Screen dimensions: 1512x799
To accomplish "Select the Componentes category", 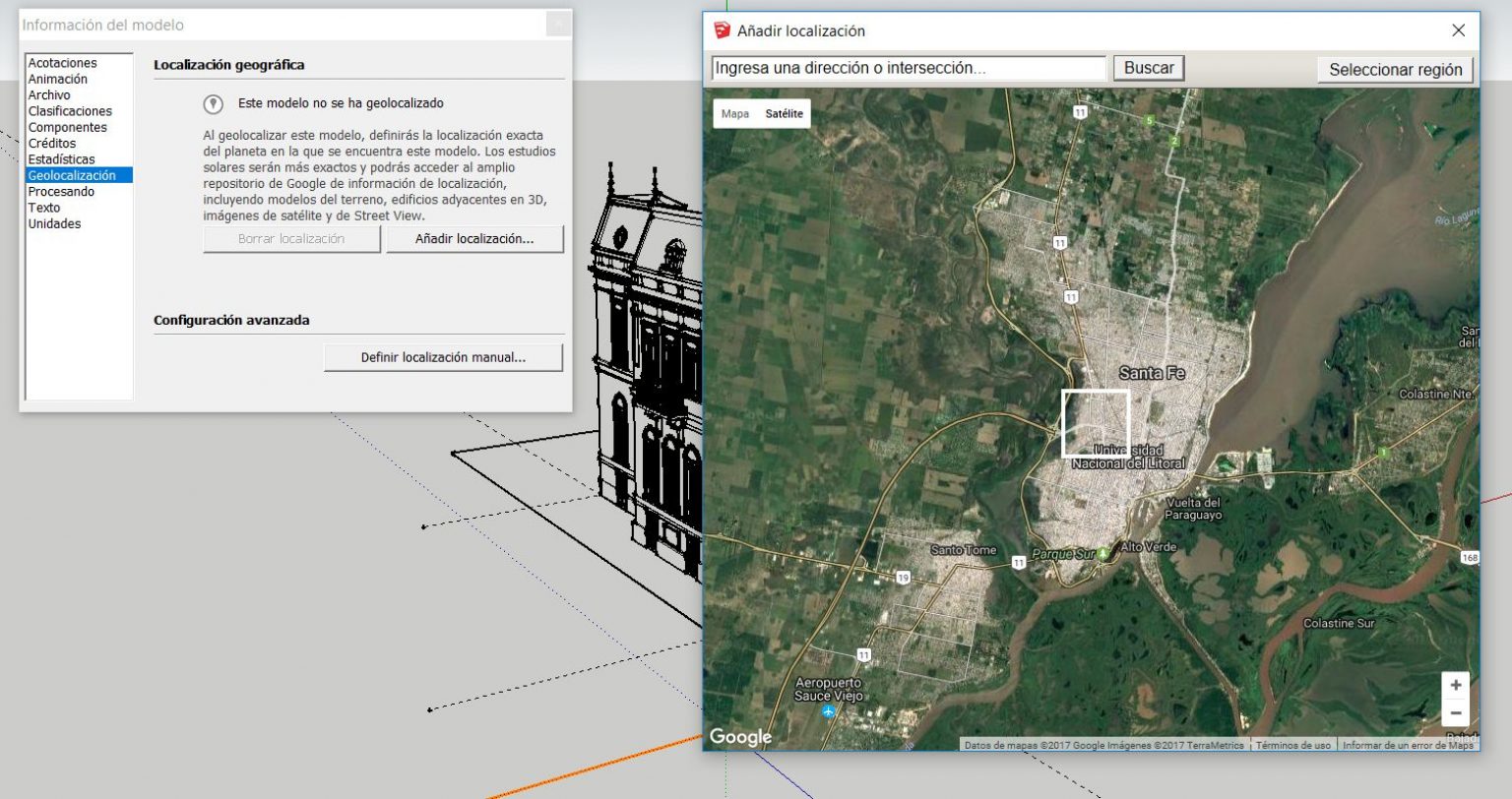I will tap(69, 127).
